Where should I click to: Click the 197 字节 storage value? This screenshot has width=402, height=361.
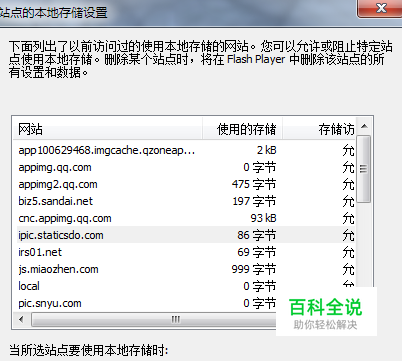click(x=254, y=201)
